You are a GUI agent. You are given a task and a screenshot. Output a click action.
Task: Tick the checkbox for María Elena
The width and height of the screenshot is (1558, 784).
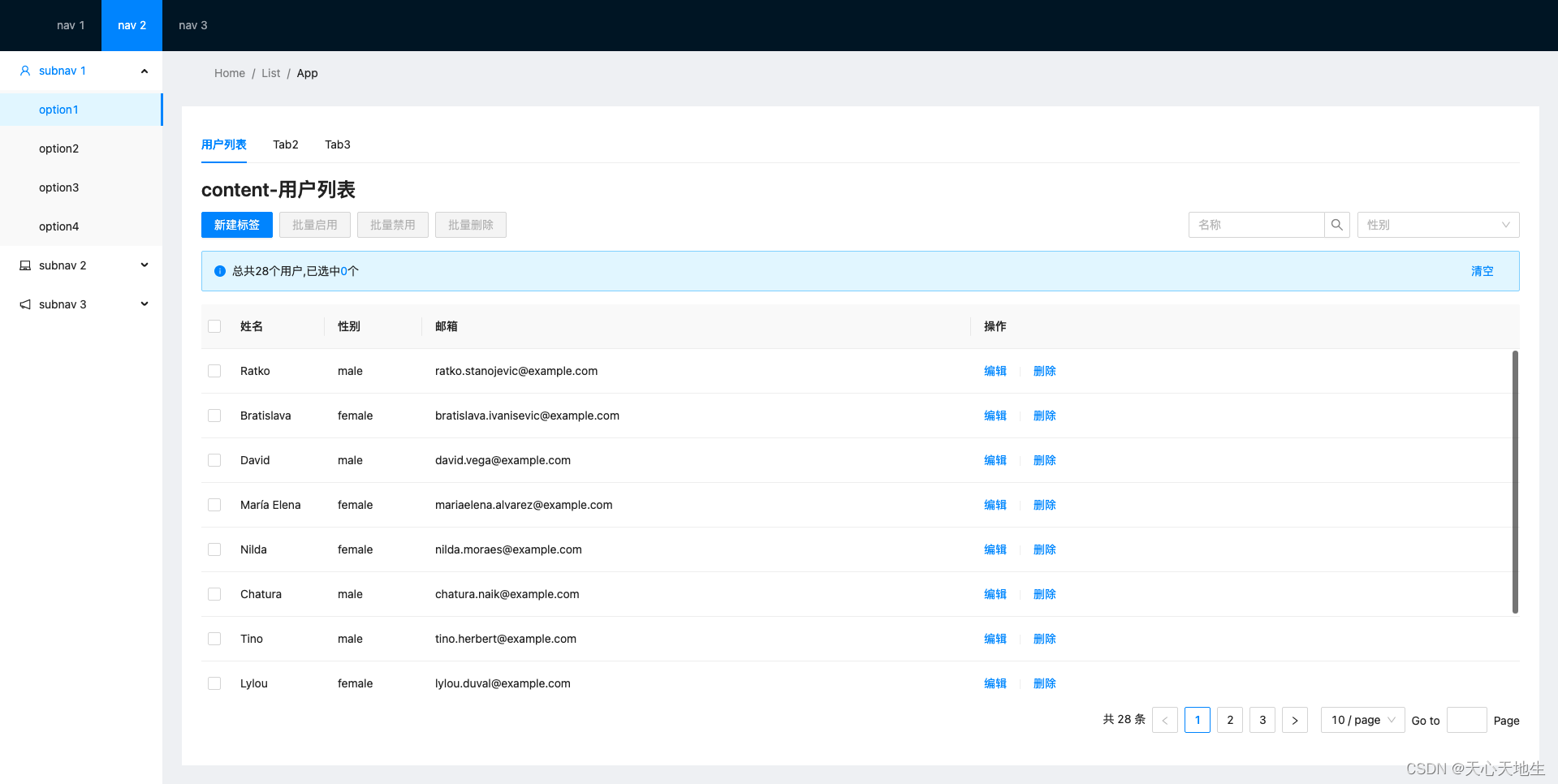[214, 505]
